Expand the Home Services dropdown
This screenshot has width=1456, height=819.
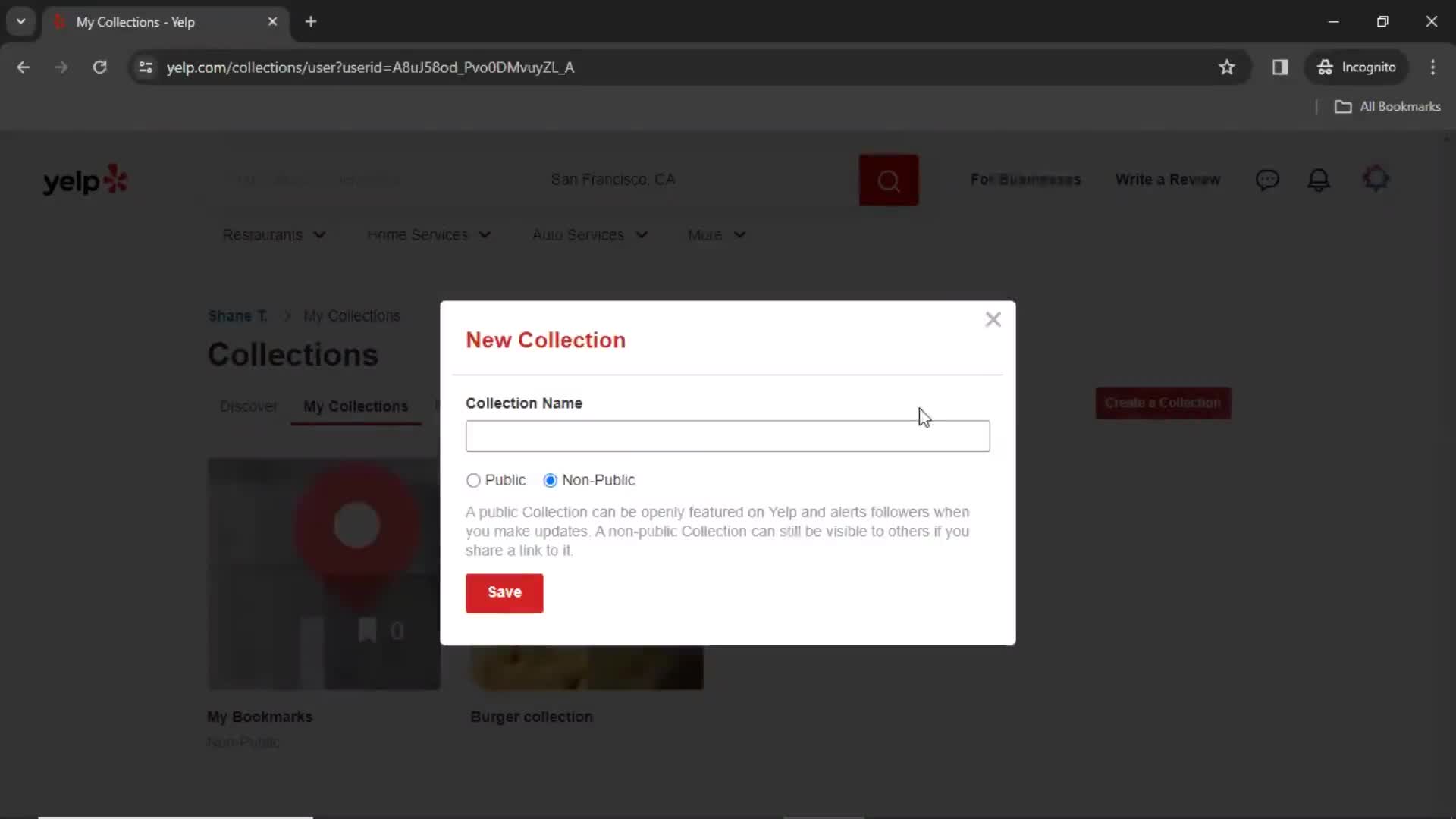point(428,234)
